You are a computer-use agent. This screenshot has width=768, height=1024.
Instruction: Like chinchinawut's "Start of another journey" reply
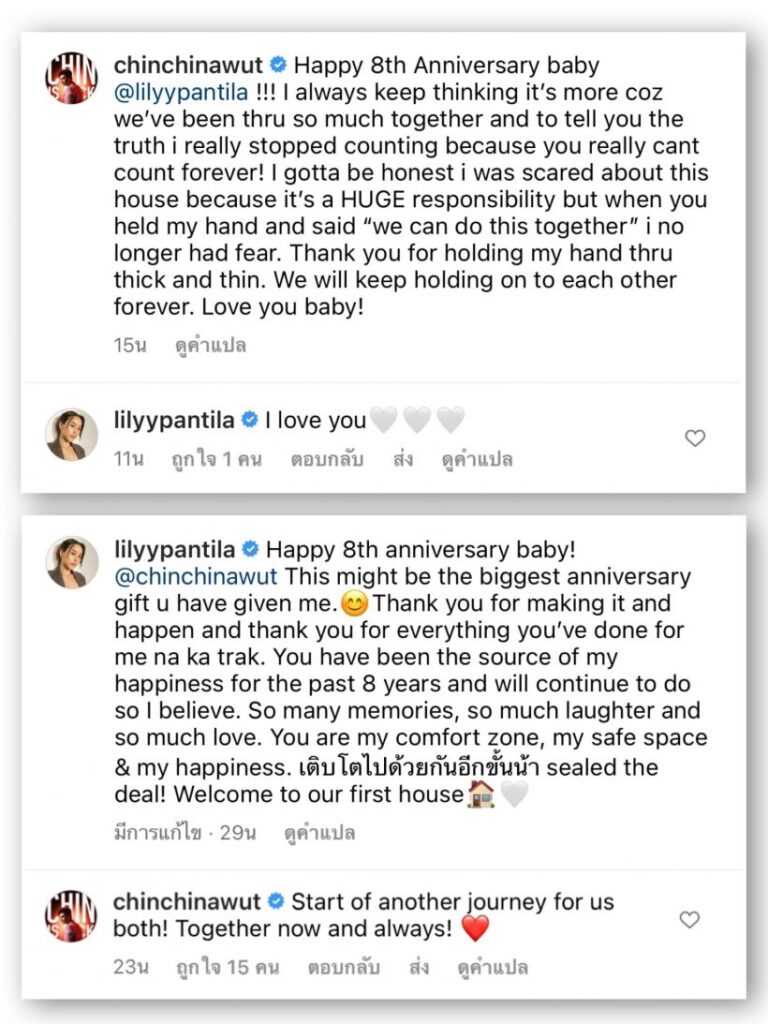[689, 920]
